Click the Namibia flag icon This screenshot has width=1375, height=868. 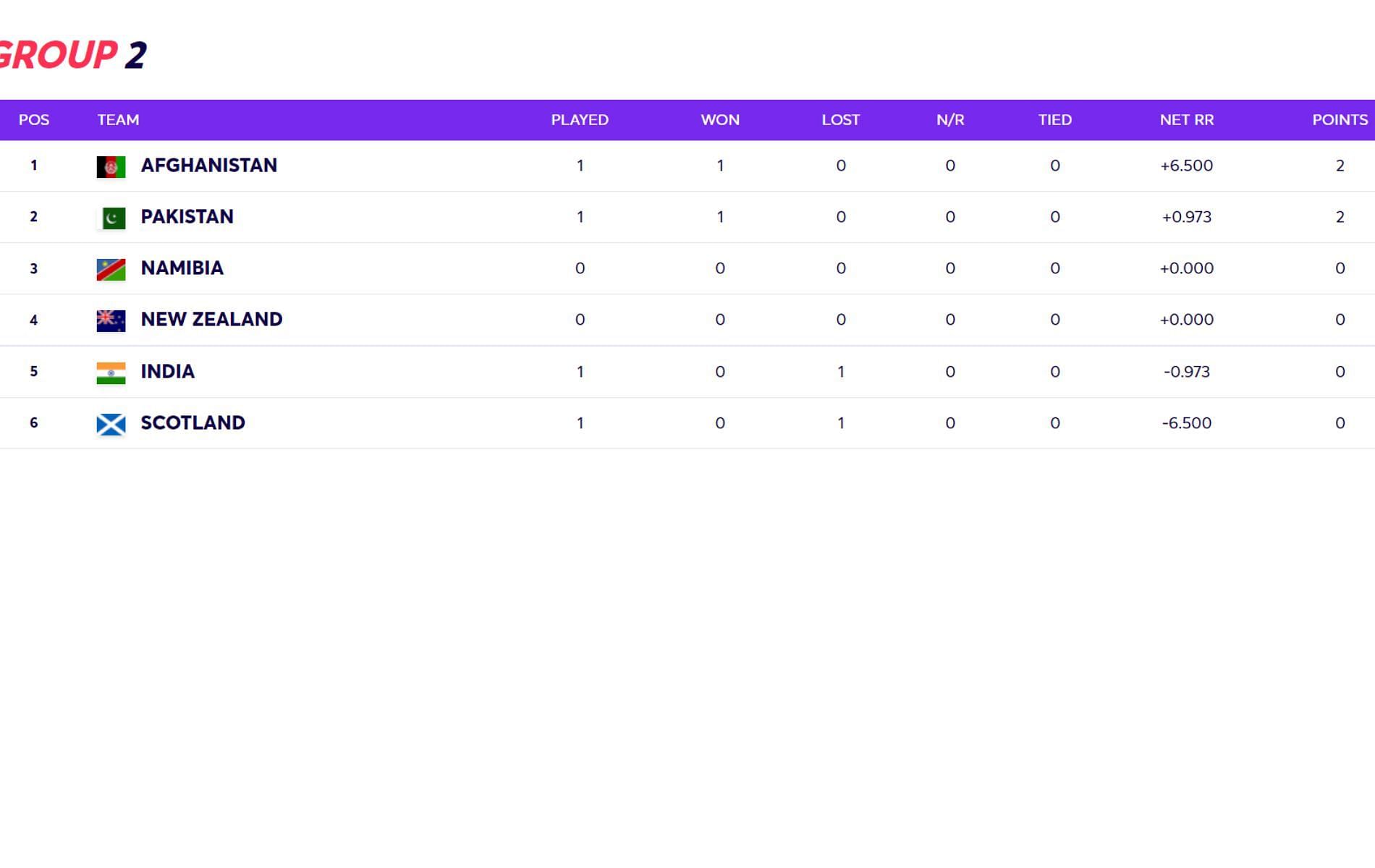pos(111,269)
